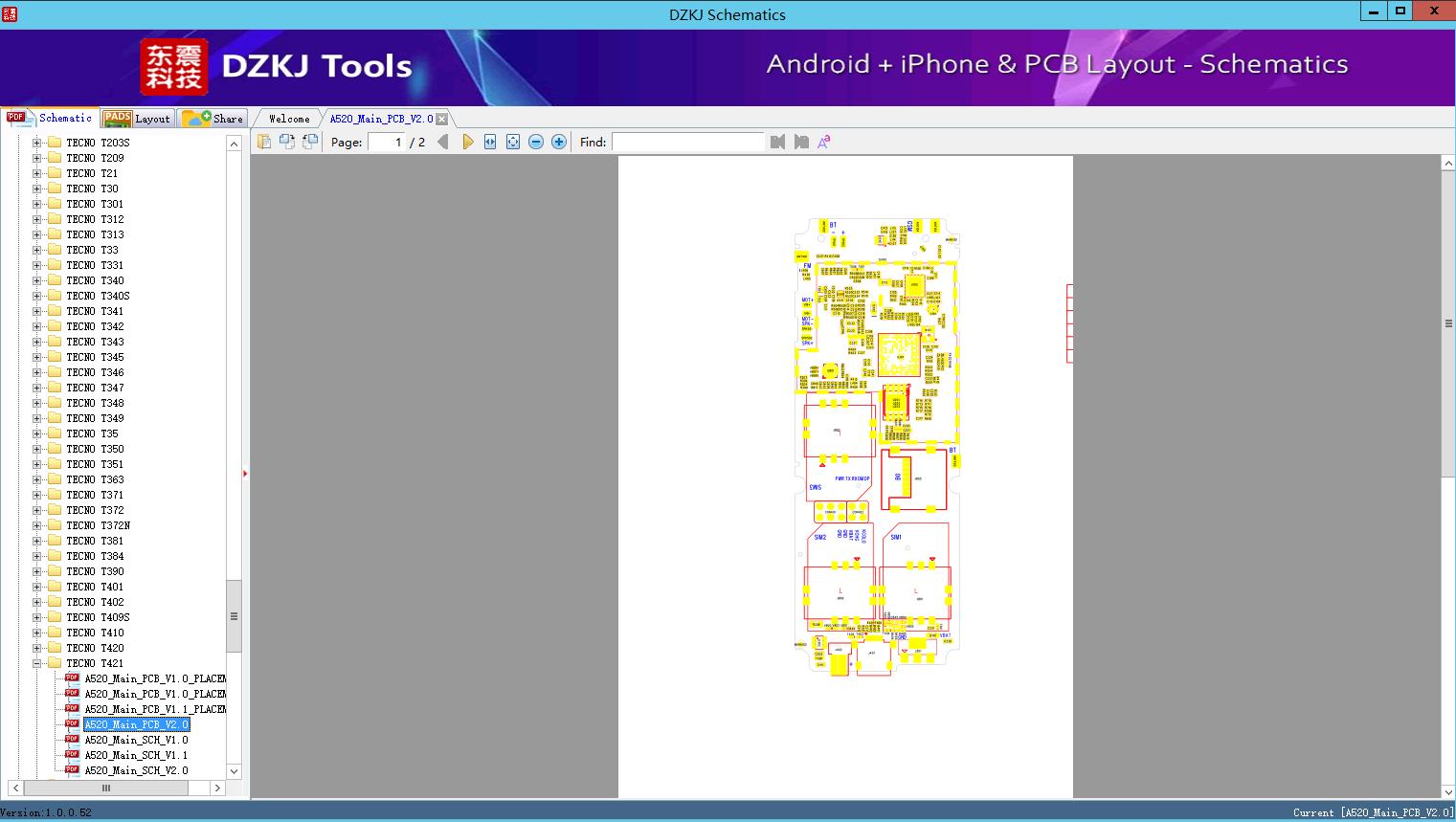This screenshot has height=822, width=1456.
Task: Find previous search result
Action: pos(777,142)
